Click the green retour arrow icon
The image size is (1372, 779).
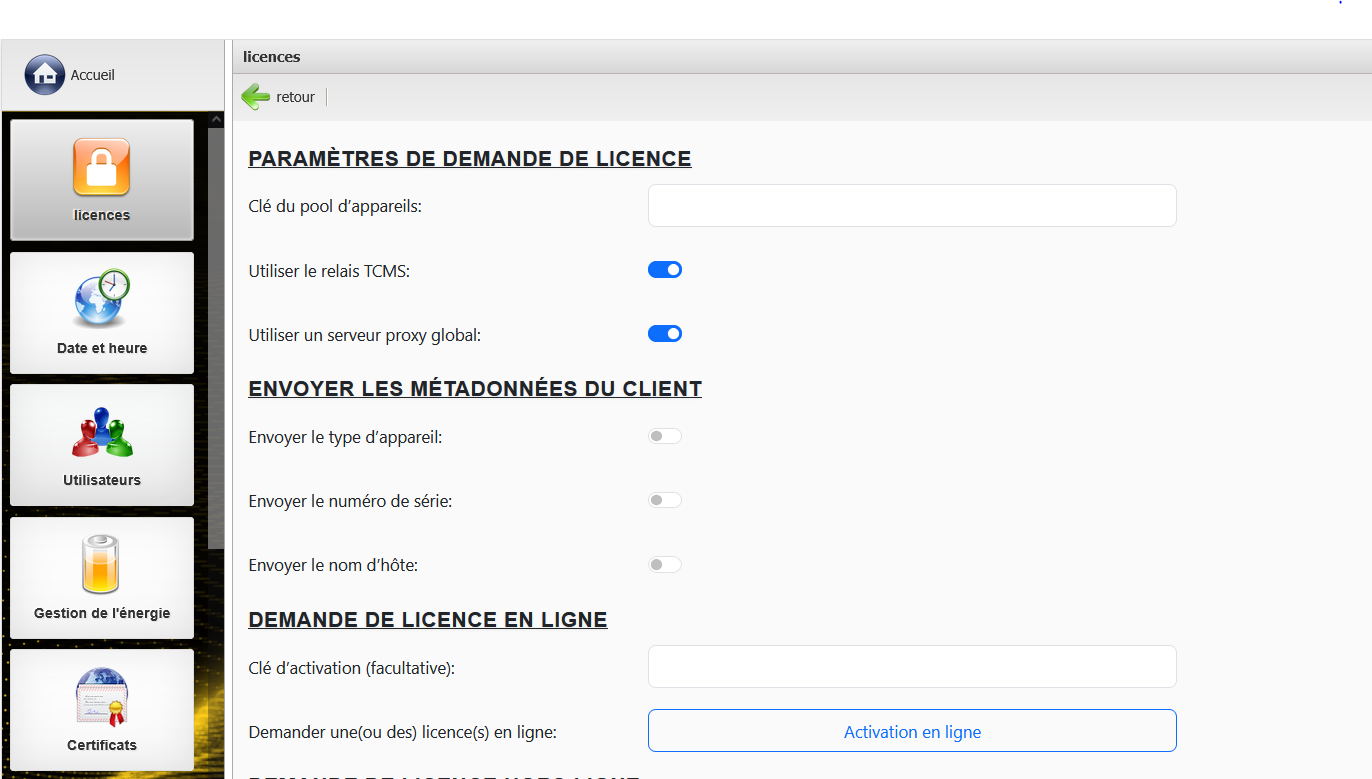click(x=256, y=97)
